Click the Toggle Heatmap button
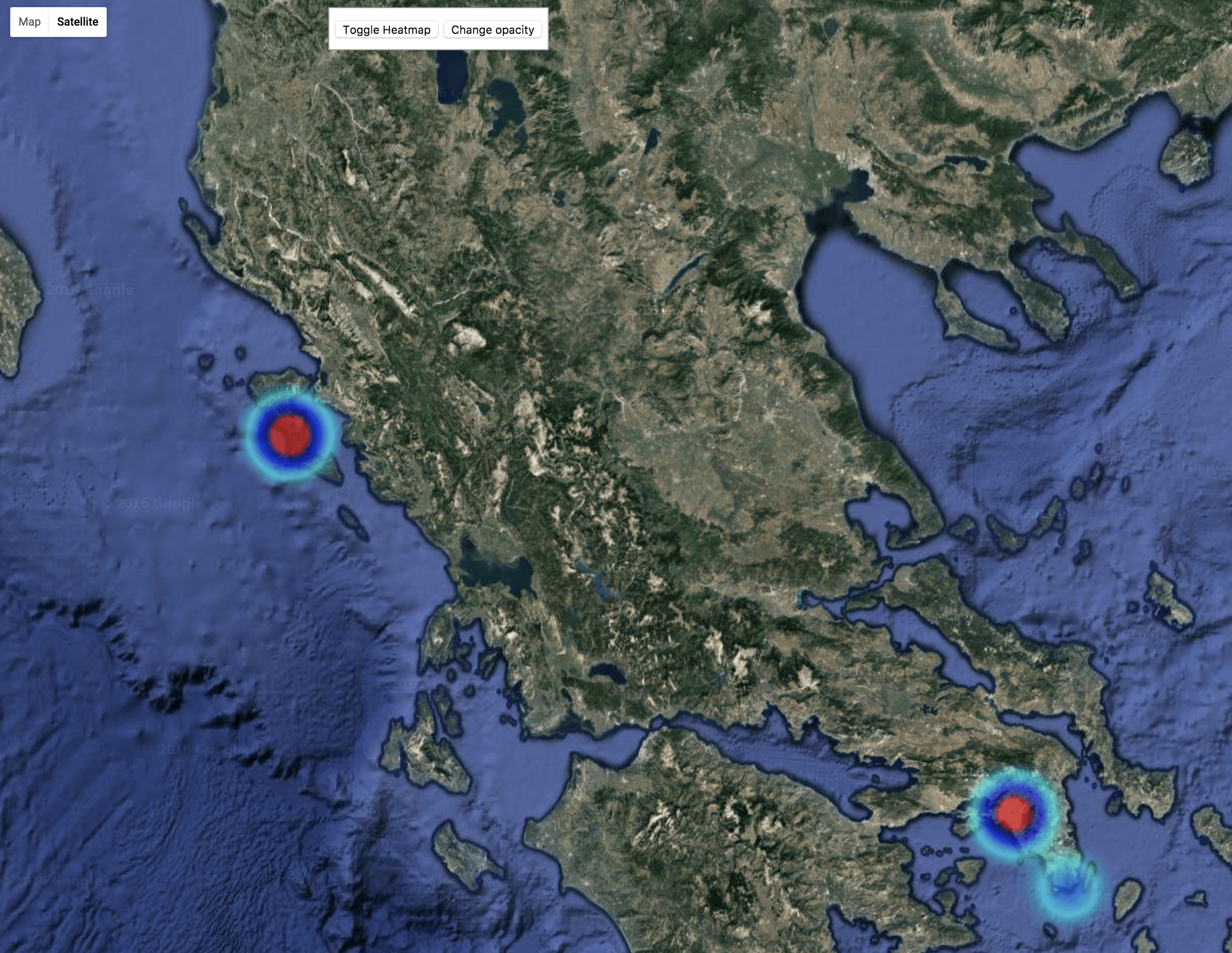Image resolution: width=1232 pixels, height=953 pixels. pos(386,30)
